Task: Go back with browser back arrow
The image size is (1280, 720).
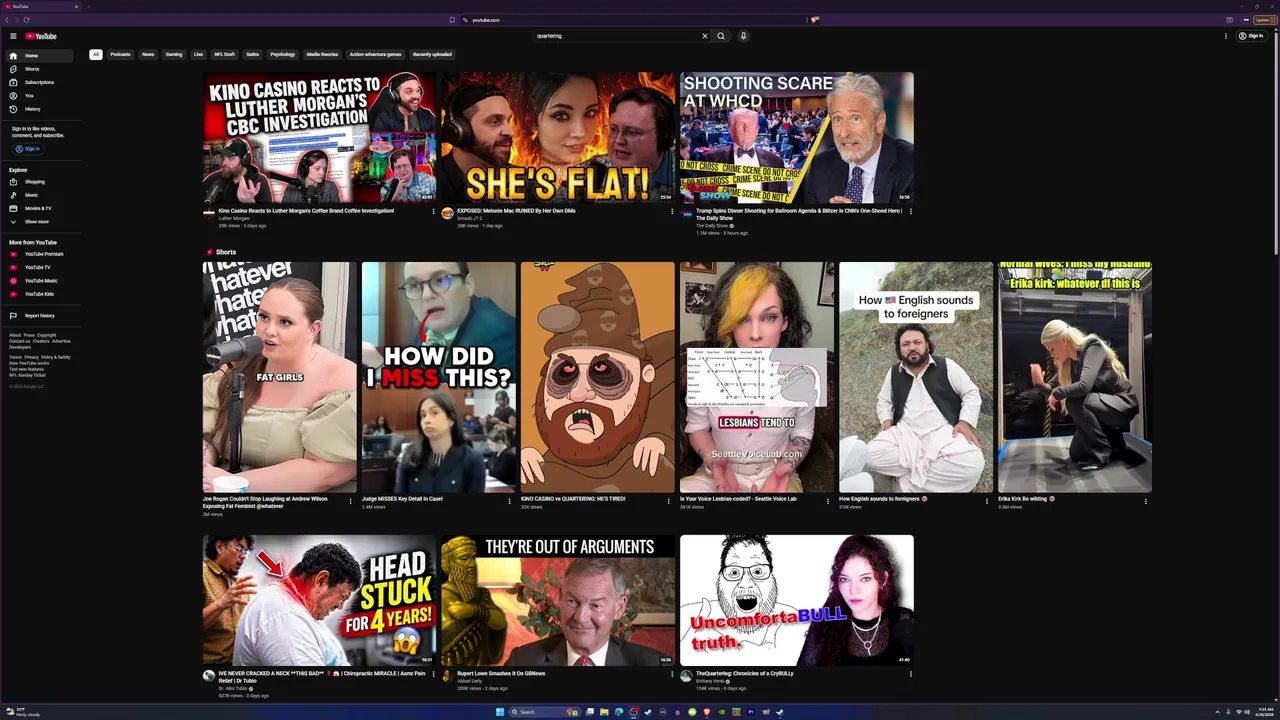Action: (7, 20)
